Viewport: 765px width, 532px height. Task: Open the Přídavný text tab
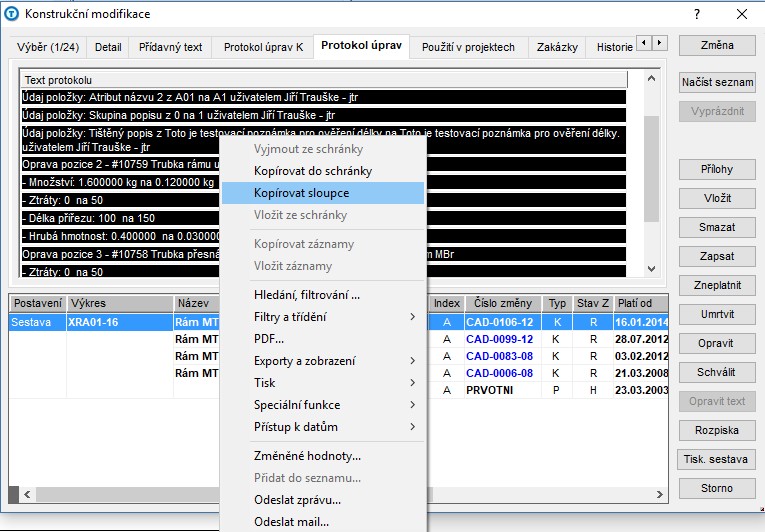pyautogui.click(x=170, y=47)
